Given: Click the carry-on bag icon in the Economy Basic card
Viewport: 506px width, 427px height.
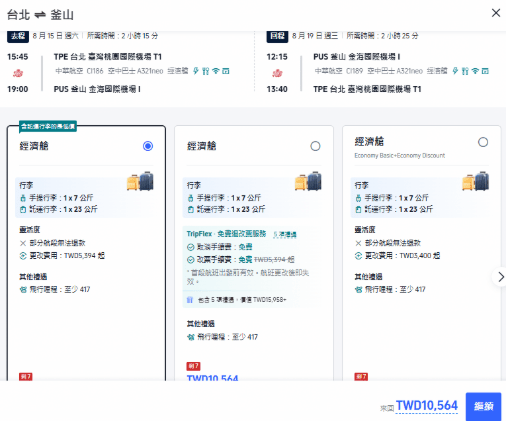Looking at the screenshot, I should [x=358, y=198].
